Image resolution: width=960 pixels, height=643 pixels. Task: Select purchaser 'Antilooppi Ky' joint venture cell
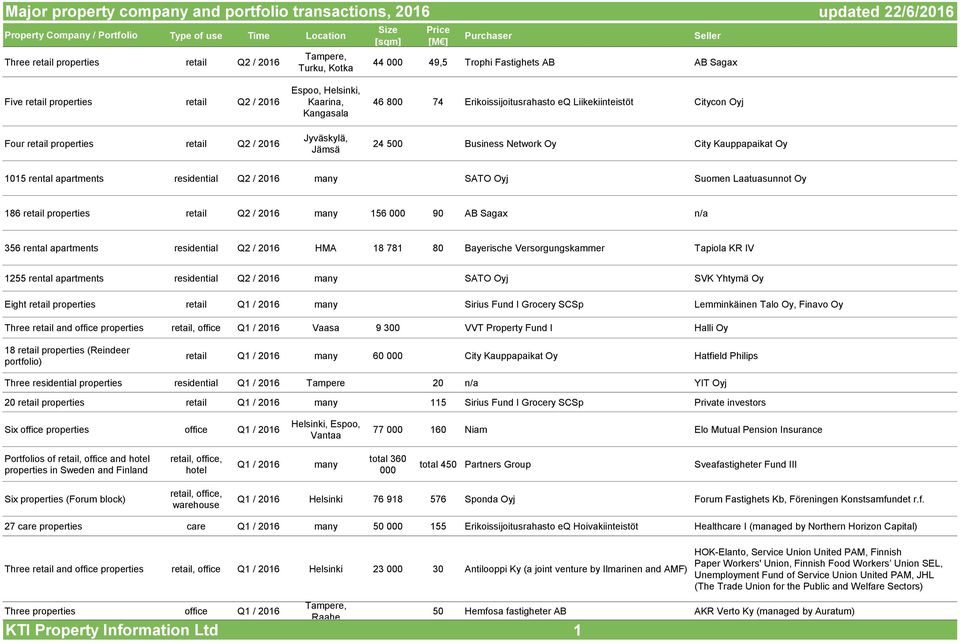[576, 569]
